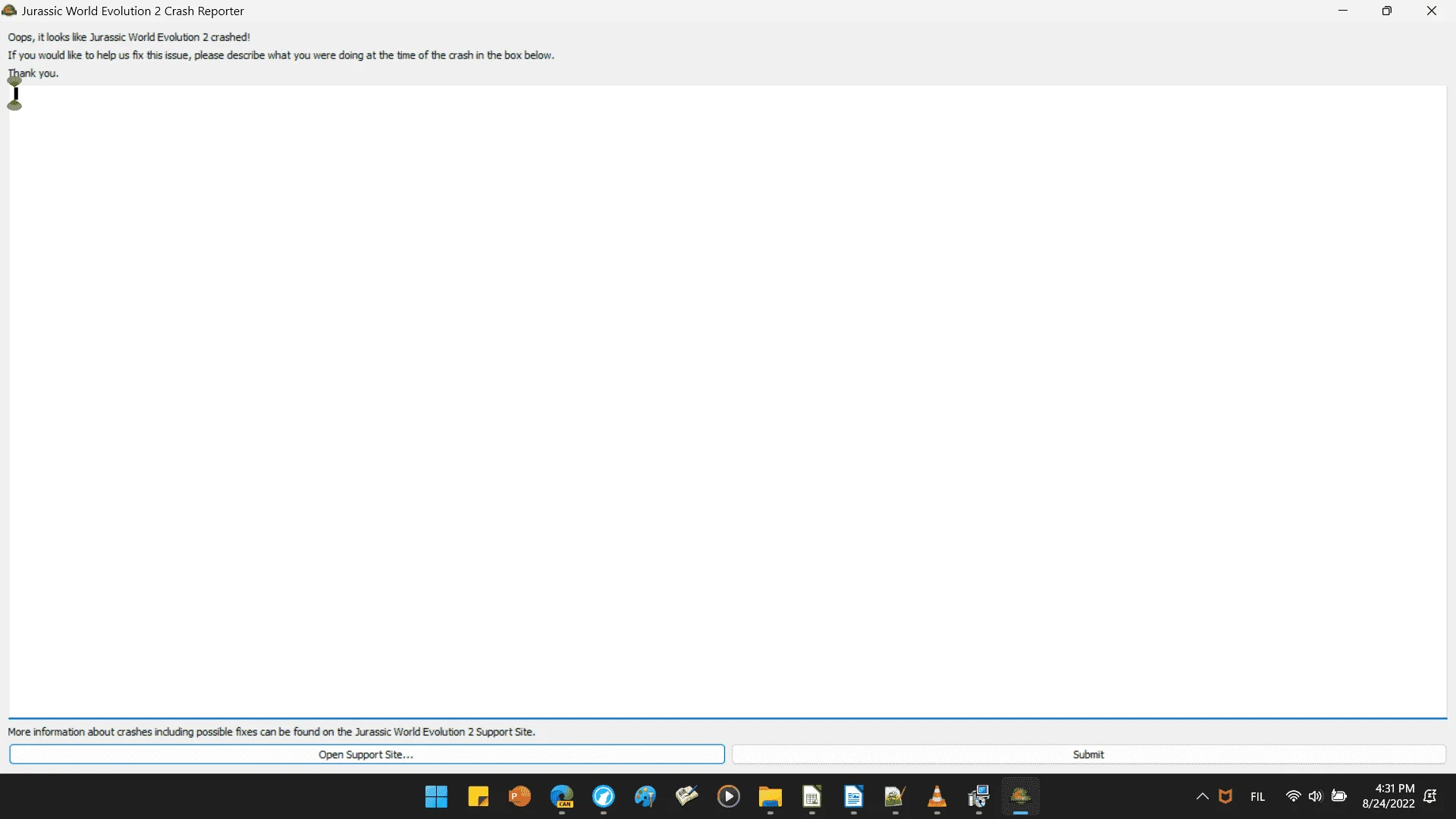Screen dimensions: 1456x819
Task: Open the media player taskbar icon
Action: 729,796
